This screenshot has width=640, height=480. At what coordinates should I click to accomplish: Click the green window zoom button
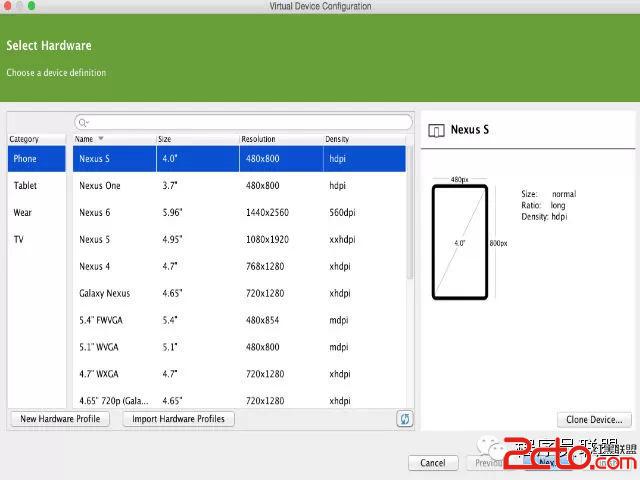(31, 6)
